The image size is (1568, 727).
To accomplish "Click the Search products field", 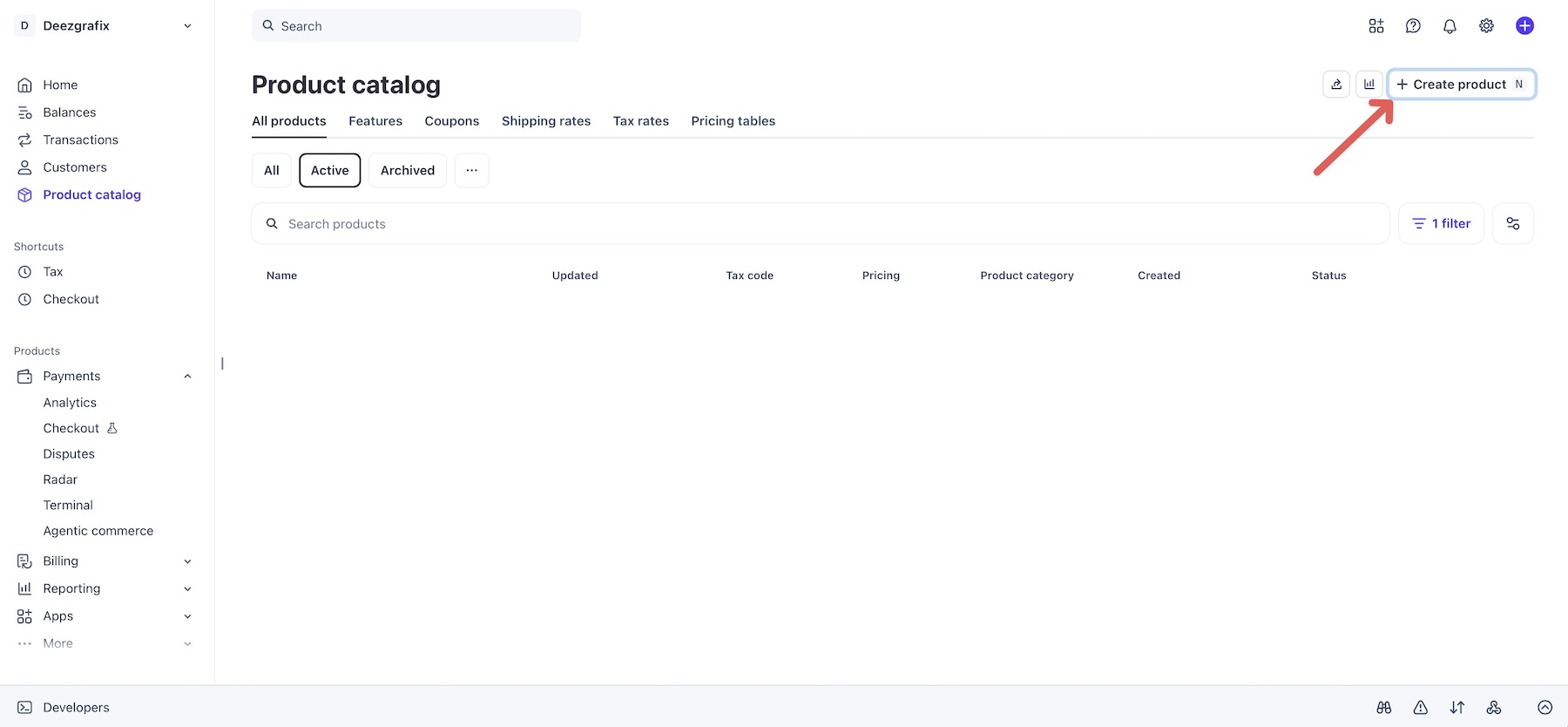I will 821,224.
